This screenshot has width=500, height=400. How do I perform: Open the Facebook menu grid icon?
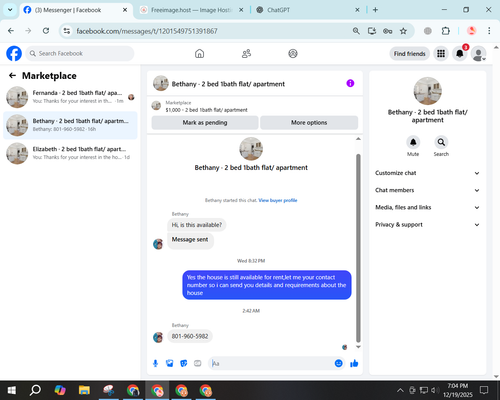(441, 54)
